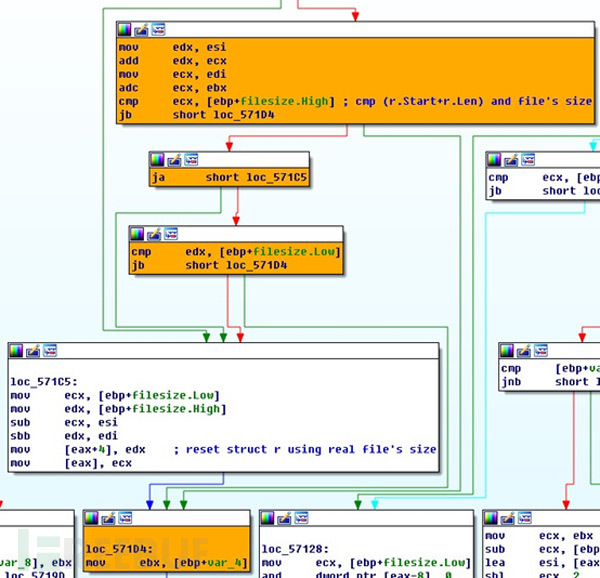
Task: Click the pencil icon on the 'ja short loc_571C5' block
Action: (x=174, y=160)
